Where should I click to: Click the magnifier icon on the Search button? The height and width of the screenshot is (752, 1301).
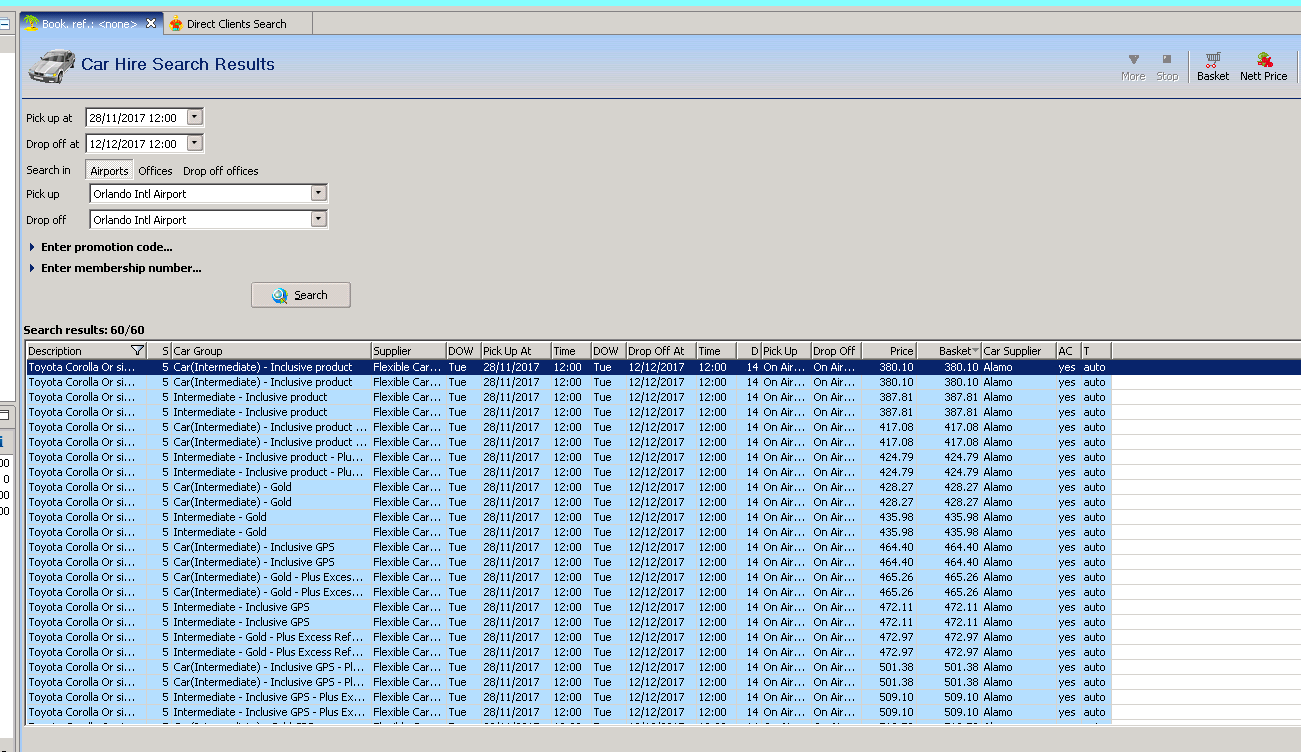(282, 295)
